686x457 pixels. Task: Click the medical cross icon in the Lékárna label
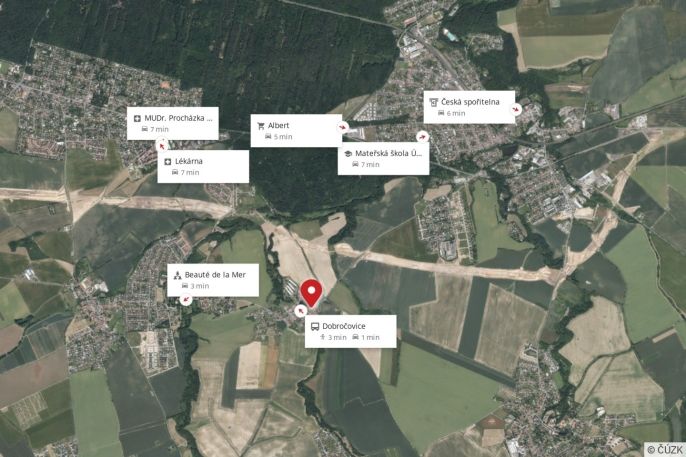click(x=168, y=162)
